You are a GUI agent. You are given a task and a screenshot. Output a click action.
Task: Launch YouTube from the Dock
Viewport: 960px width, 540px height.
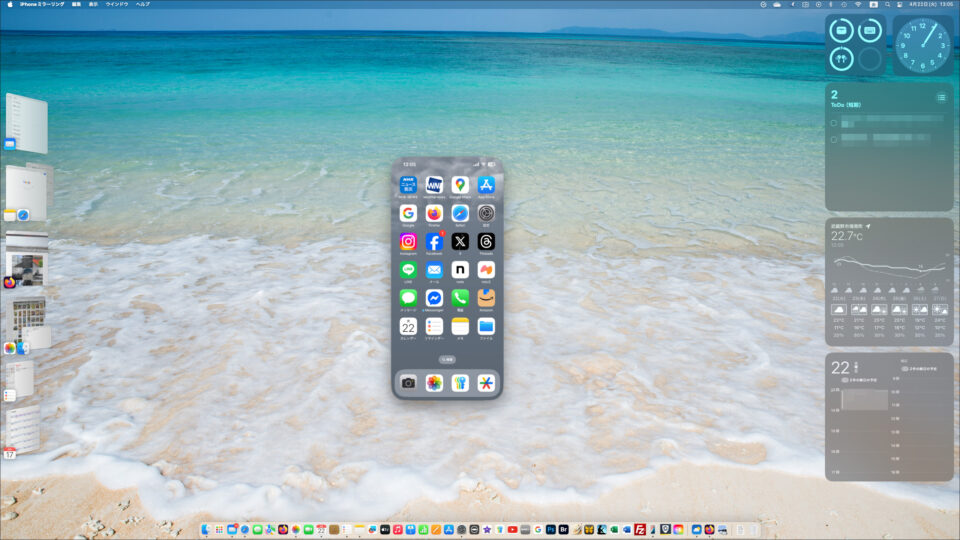(512, 530)
